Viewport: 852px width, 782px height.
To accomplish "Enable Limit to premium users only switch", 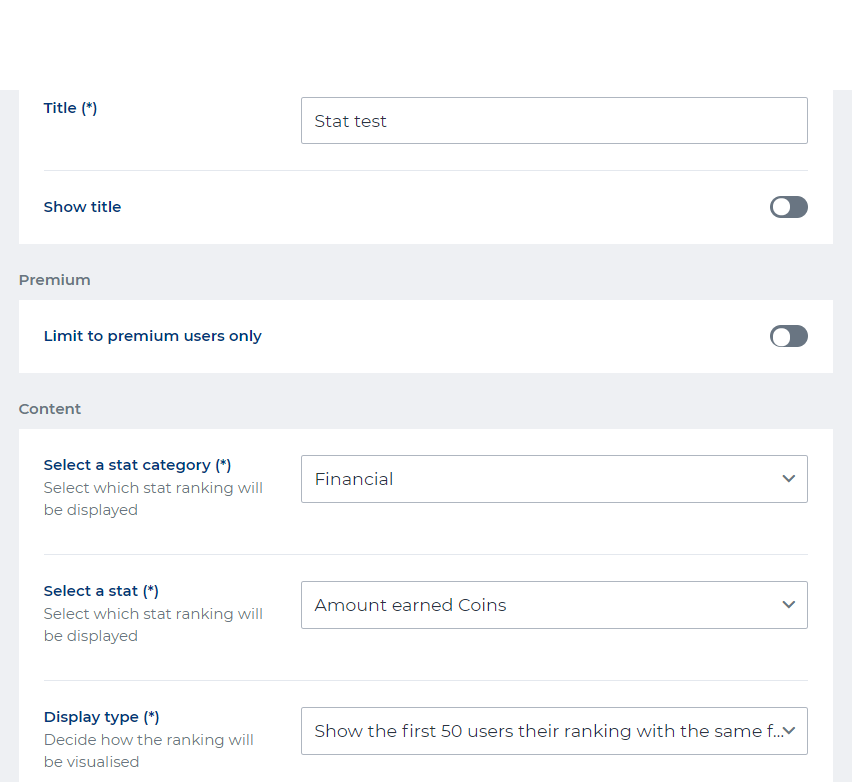I will (788, 336).
